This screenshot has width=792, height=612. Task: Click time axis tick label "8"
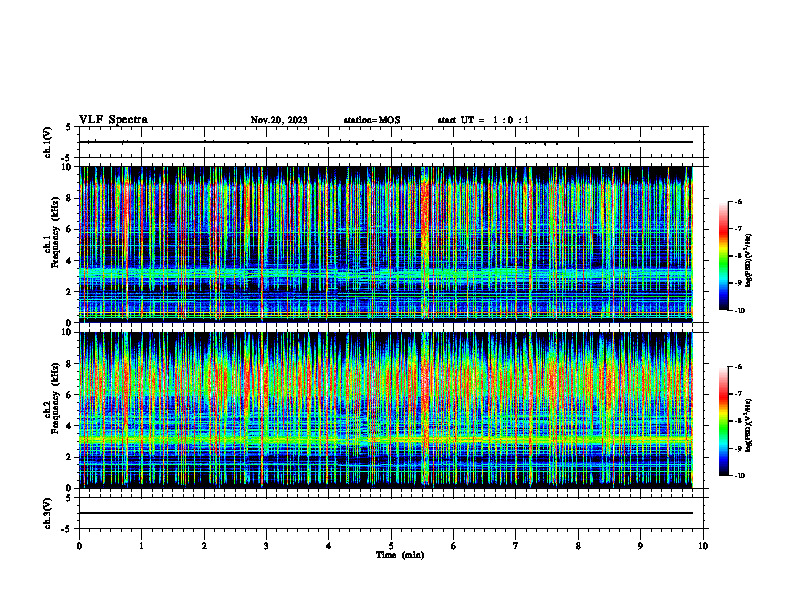[578, 546]
